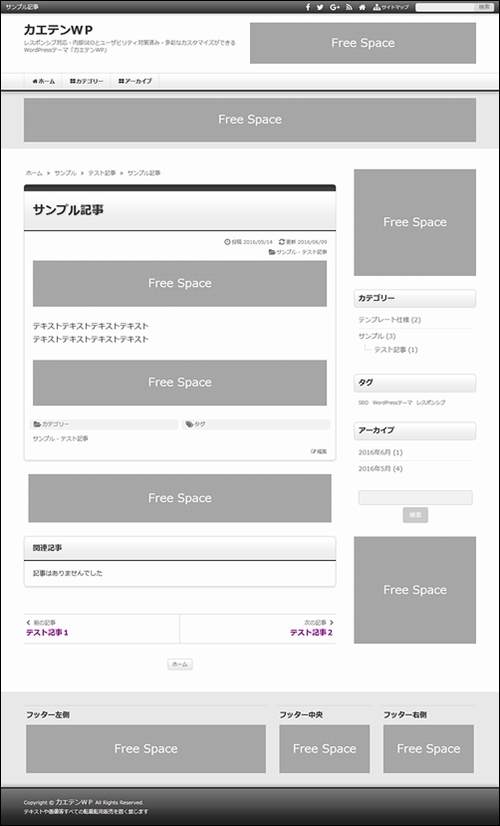Select the WordPressテーマ tag

pyautogui.click(x=392, y=402)
